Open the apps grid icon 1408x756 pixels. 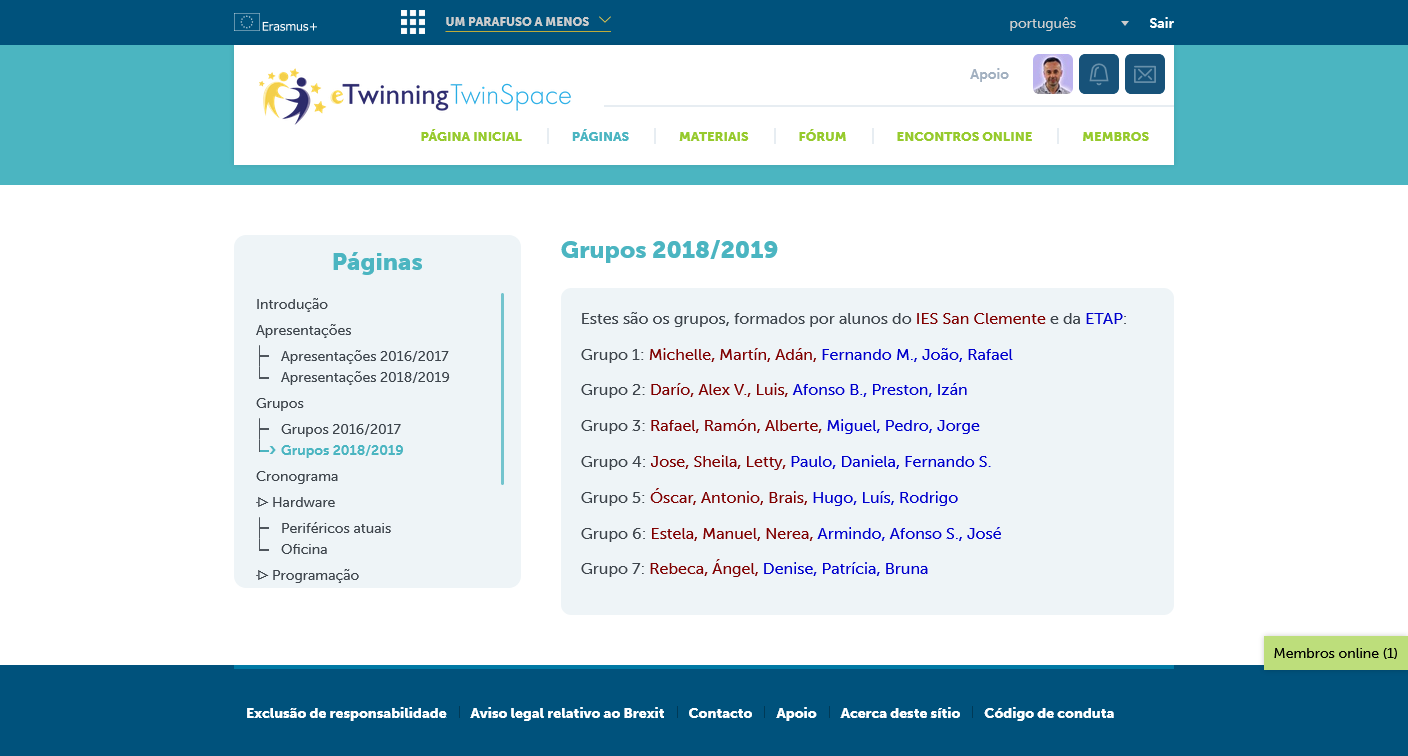(x=413, y=22)
